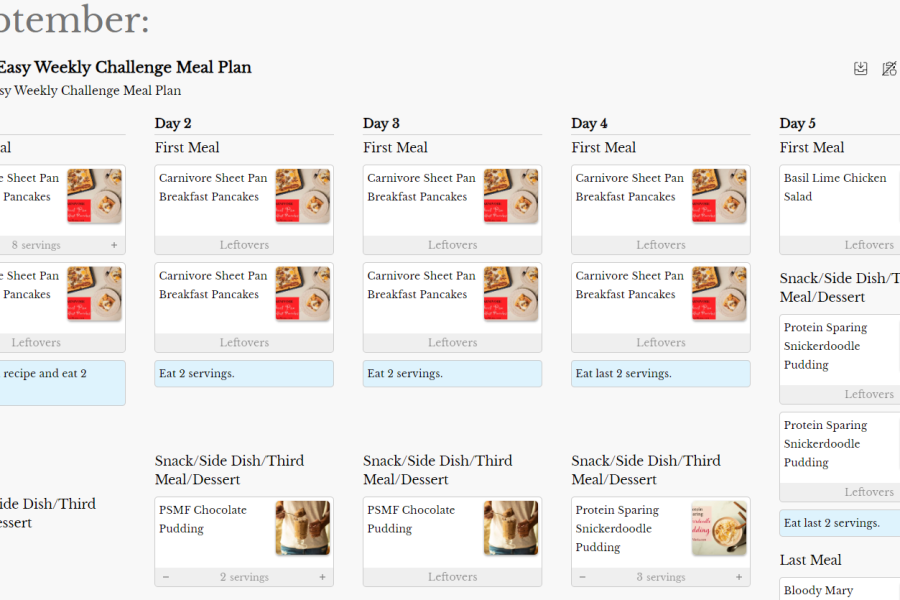Viewport: 900px width, 600px height.
Task: Open Basil Lime Chicken Salad recipe on Day 5
Action: click(x=835, y=187)
